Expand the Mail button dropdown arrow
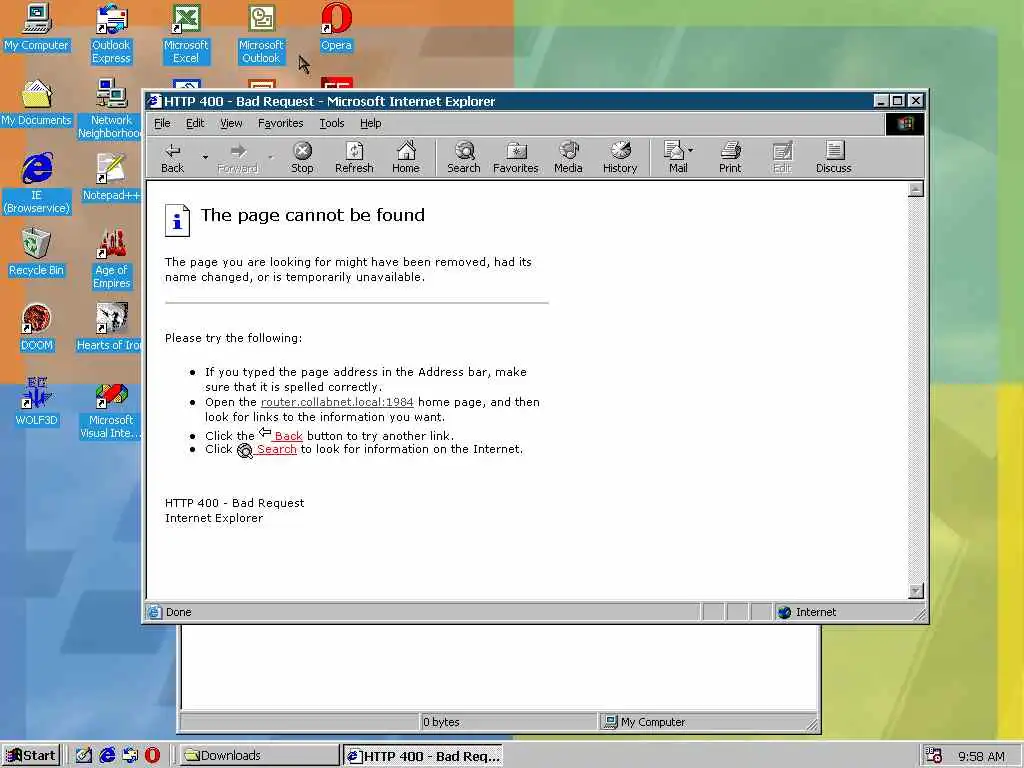The image size is (1024, 768). coord(691,150)
